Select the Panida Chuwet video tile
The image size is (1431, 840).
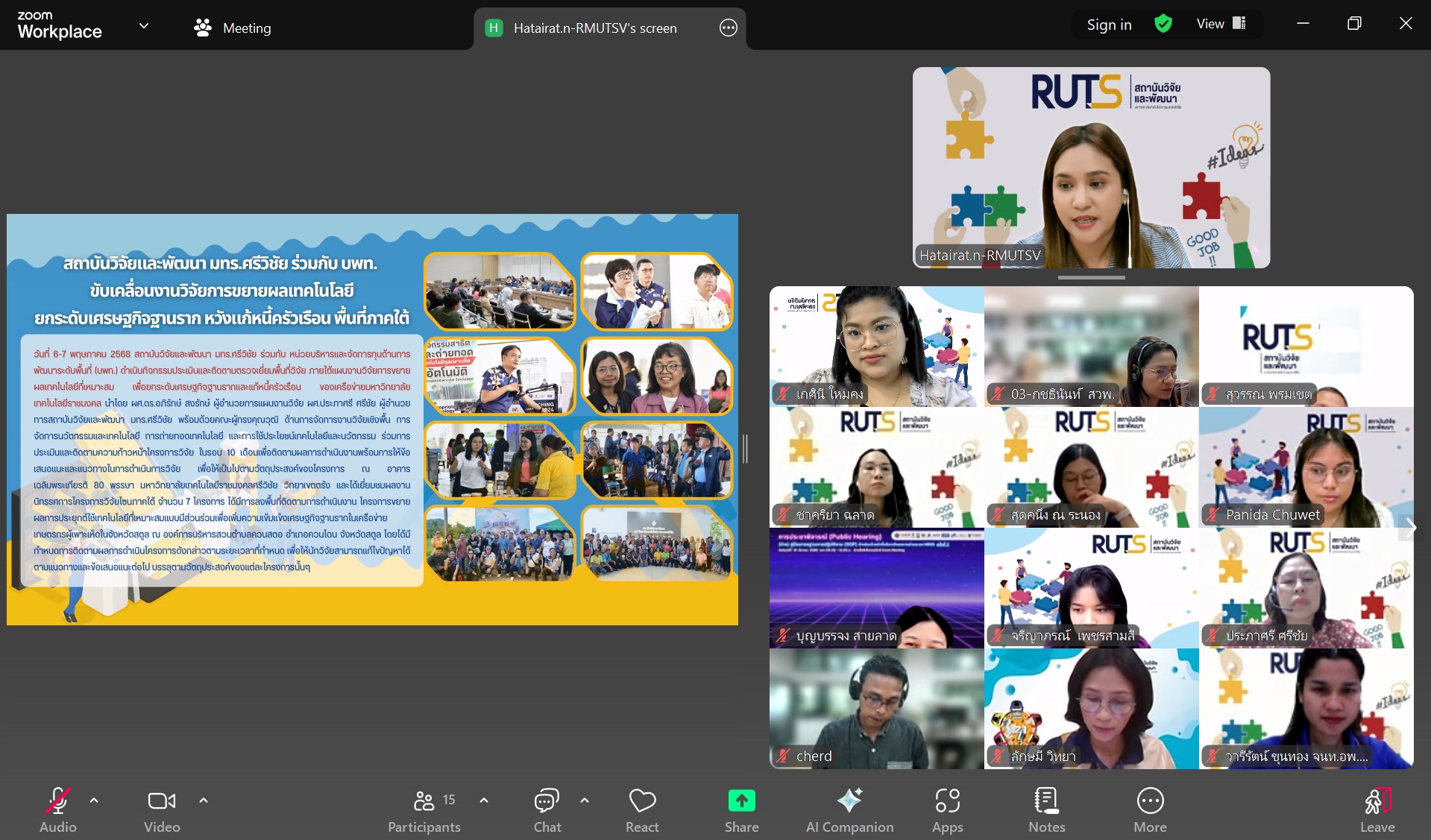[1306, 467]
